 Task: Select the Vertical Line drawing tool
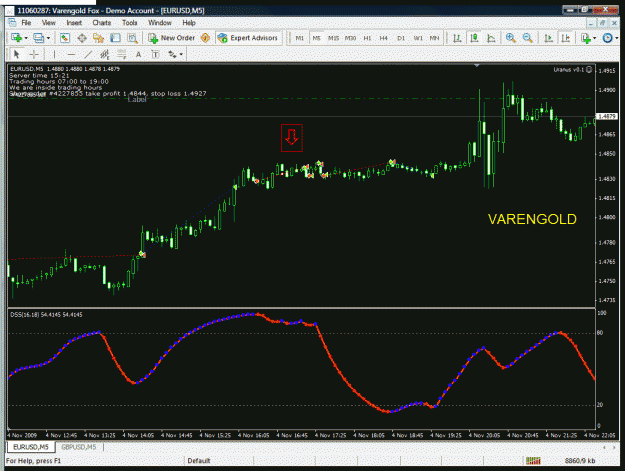click(x=54, y=54)
